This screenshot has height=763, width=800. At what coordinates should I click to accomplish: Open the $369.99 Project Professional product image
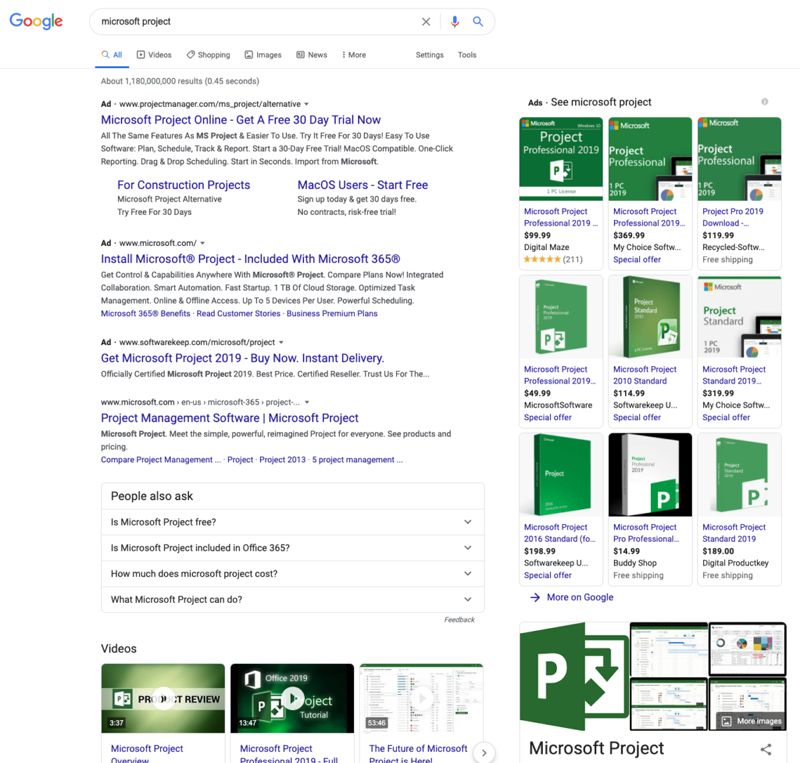(x=650, y=159)
